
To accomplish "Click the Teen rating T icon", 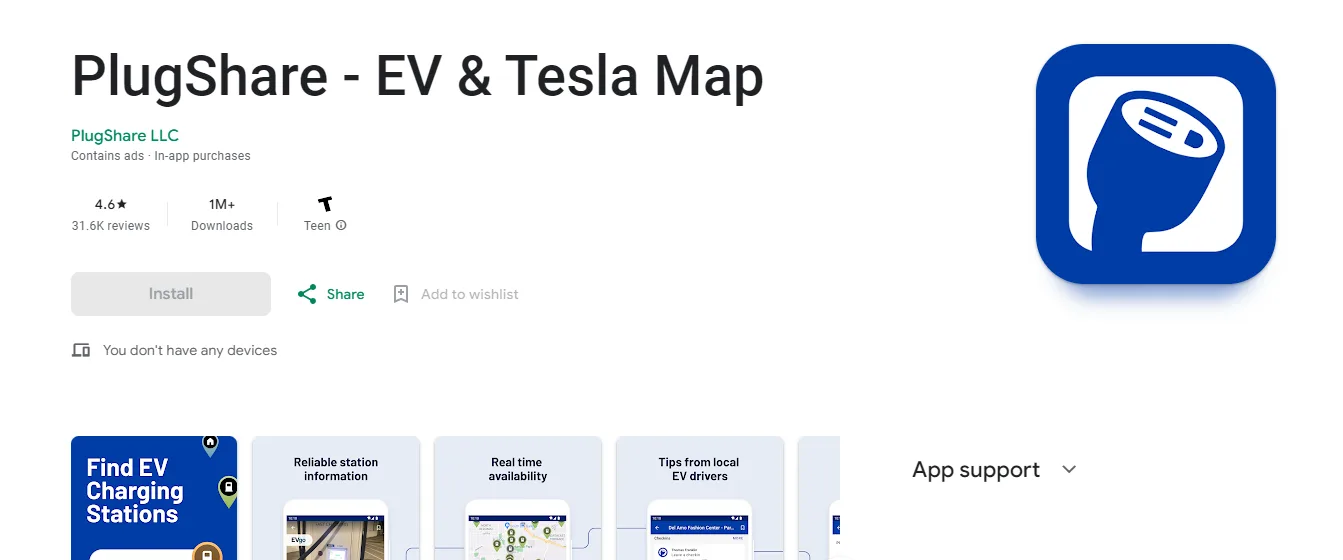I will 324,204.
